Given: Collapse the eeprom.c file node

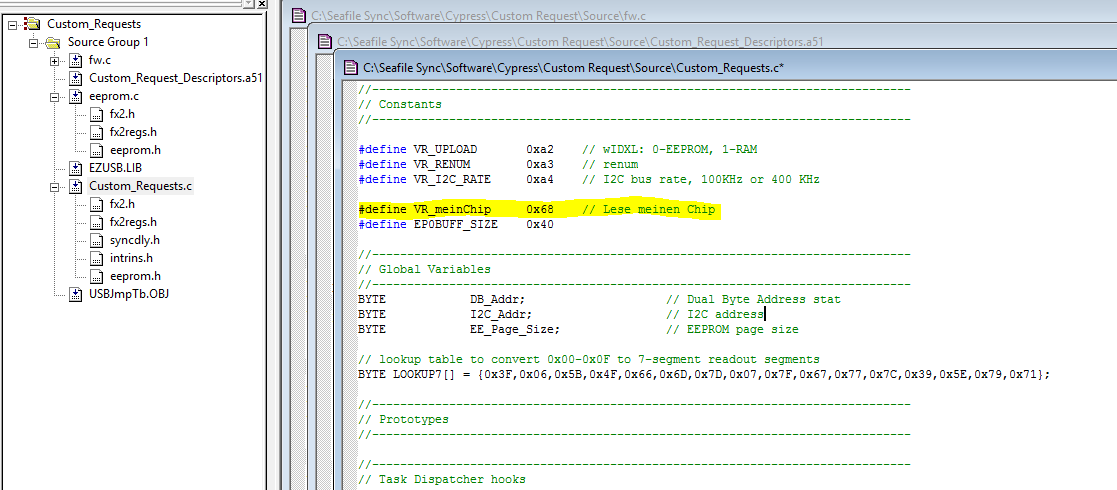Looking at the screenshot, I should point(54,96).
